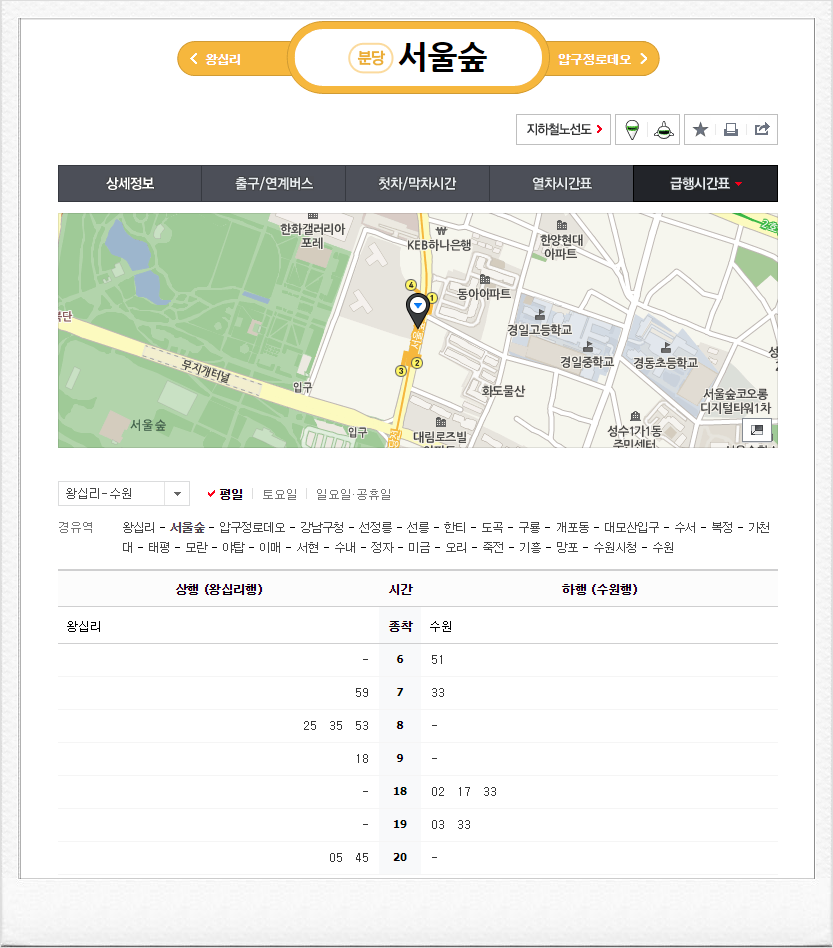Open the 상세정보 tab
This screenshot has width=833, height=948.
[x=130, y=183]
